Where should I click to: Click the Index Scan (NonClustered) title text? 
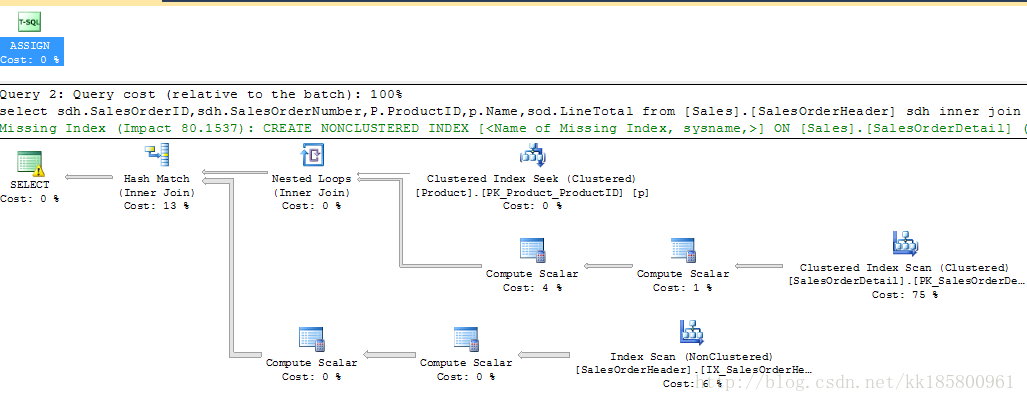point(691,357)
